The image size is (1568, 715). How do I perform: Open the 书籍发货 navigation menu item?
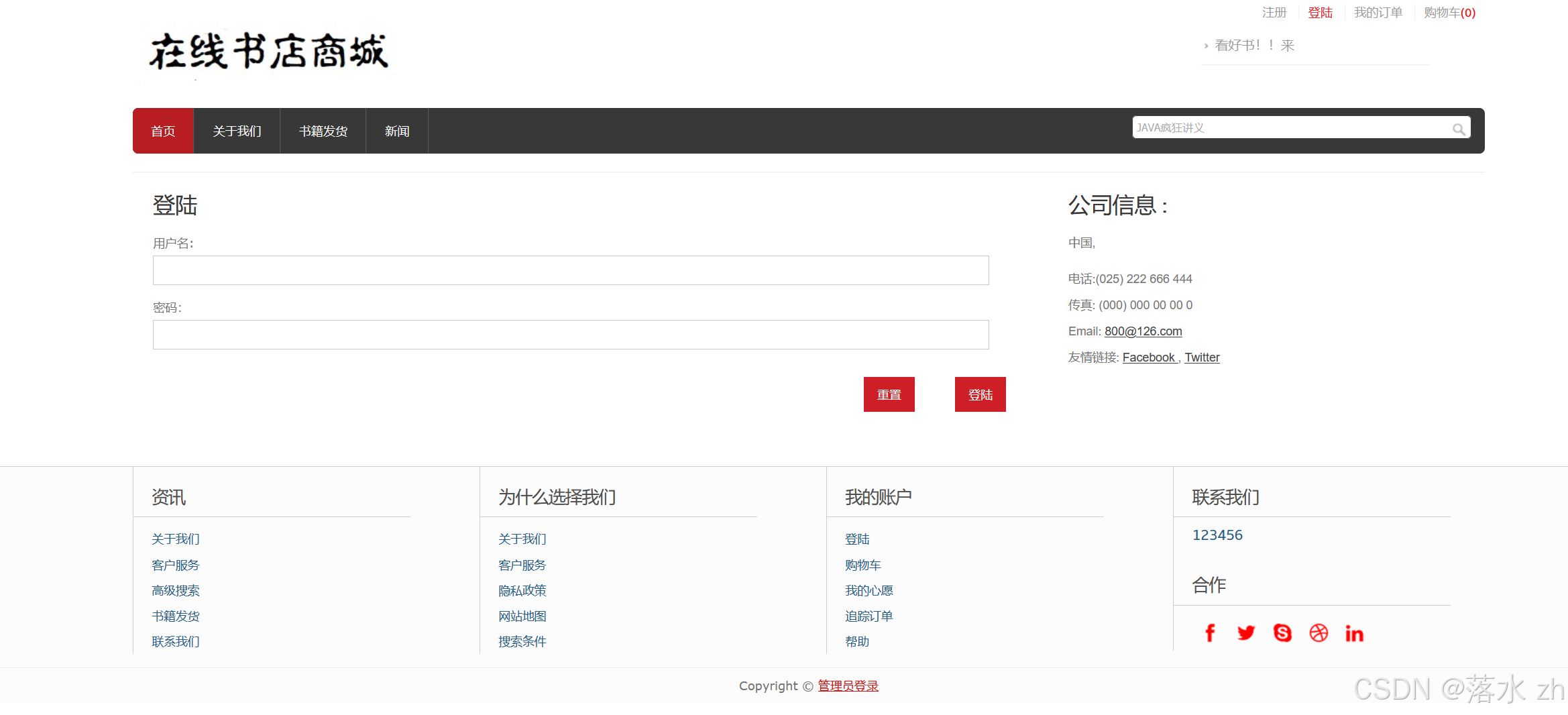tap(323, 131)
